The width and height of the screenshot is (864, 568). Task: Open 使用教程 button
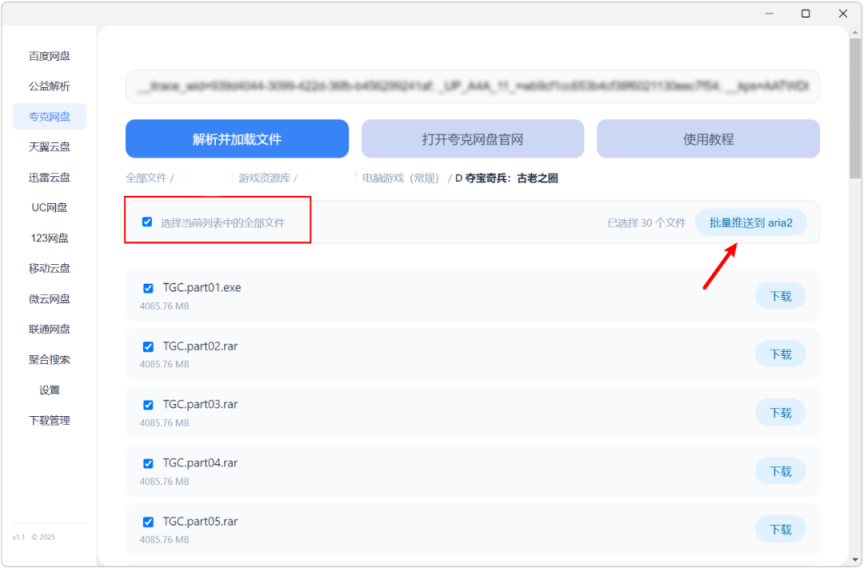pyautogui.click(x=708, y=139)
